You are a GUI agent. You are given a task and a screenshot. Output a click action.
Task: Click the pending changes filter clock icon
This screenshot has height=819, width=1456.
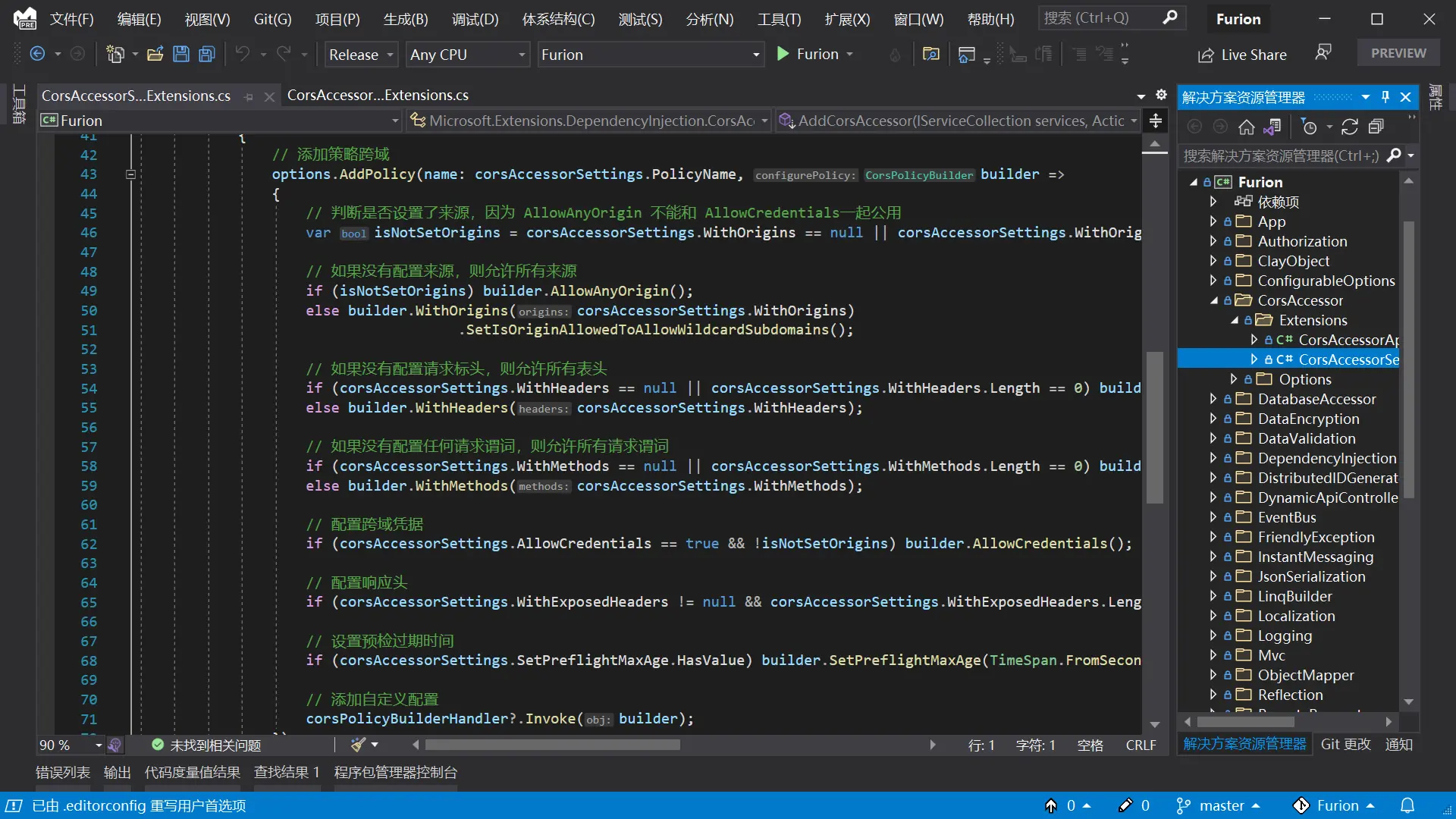(x=1309, y=127)
